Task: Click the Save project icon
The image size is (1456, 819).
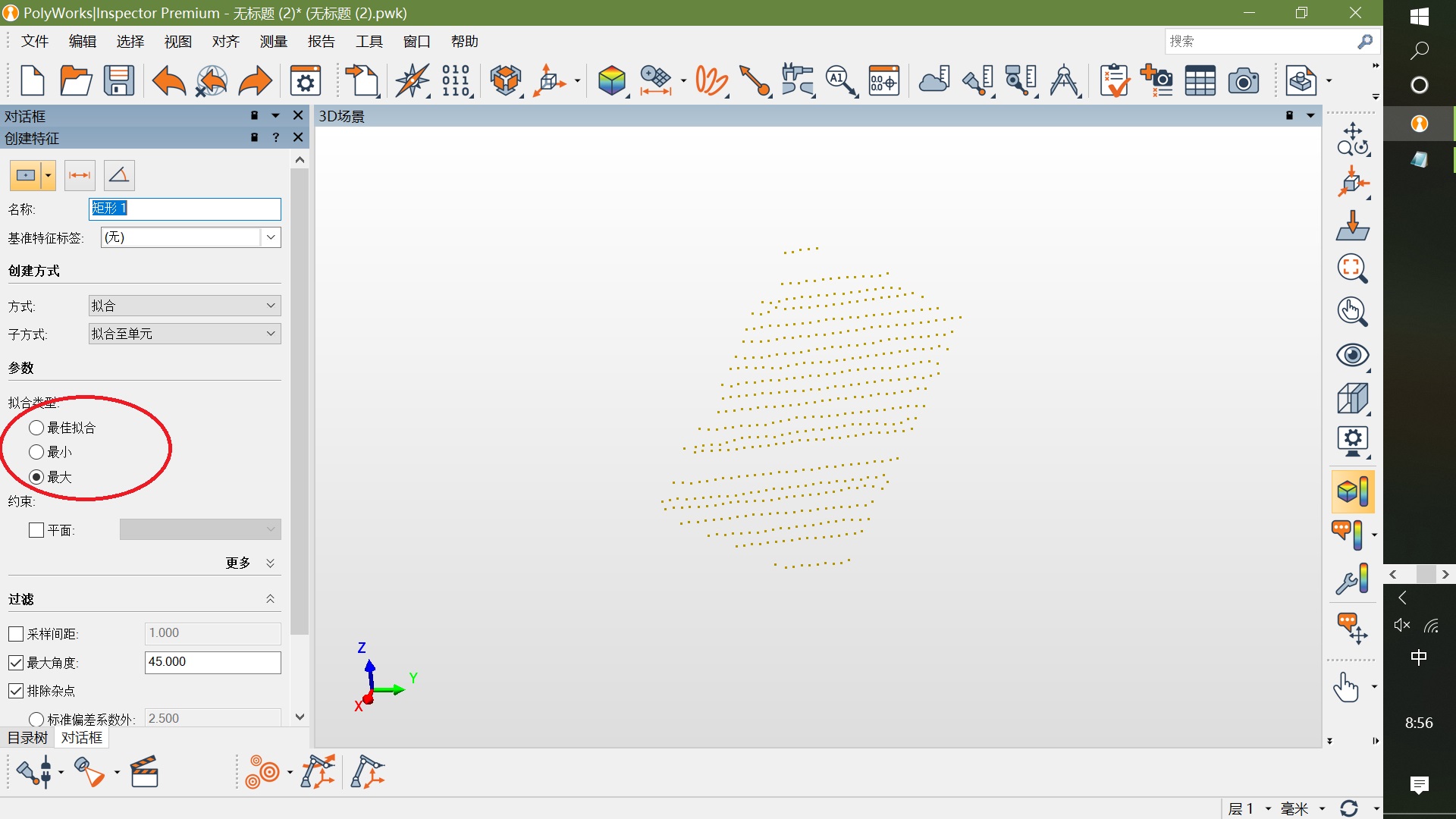Action: (119, 80)
